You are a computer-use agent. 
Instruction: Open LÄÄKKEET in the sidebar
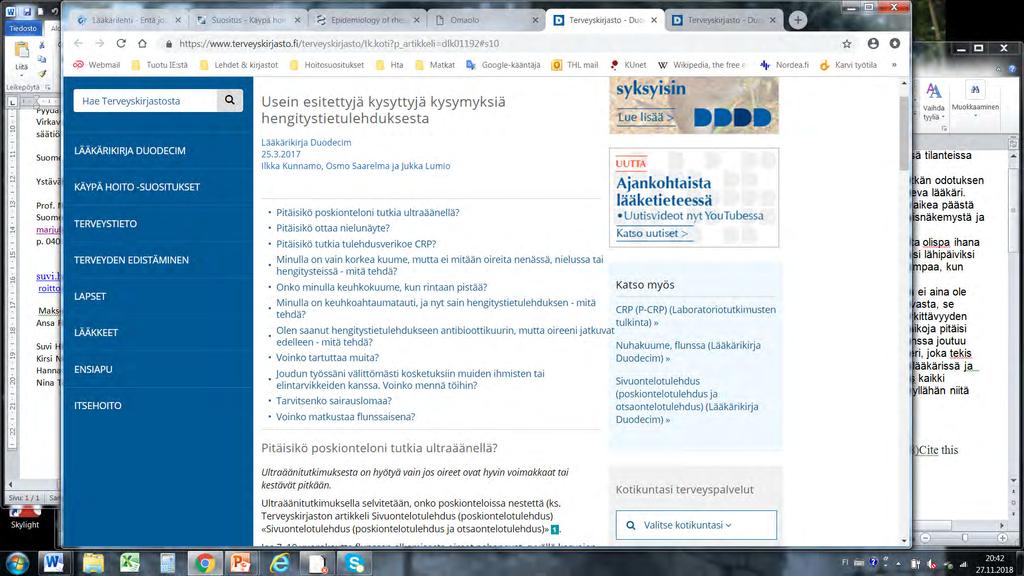[96, 332]
